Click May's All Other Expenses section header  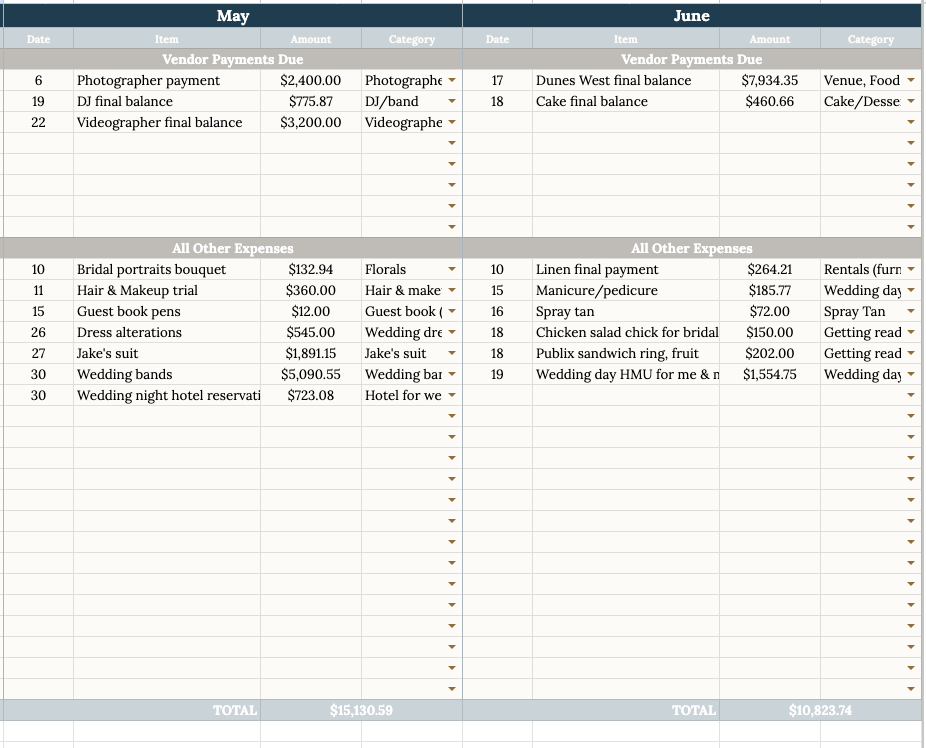pyautogui.click(x=233, y=248)
